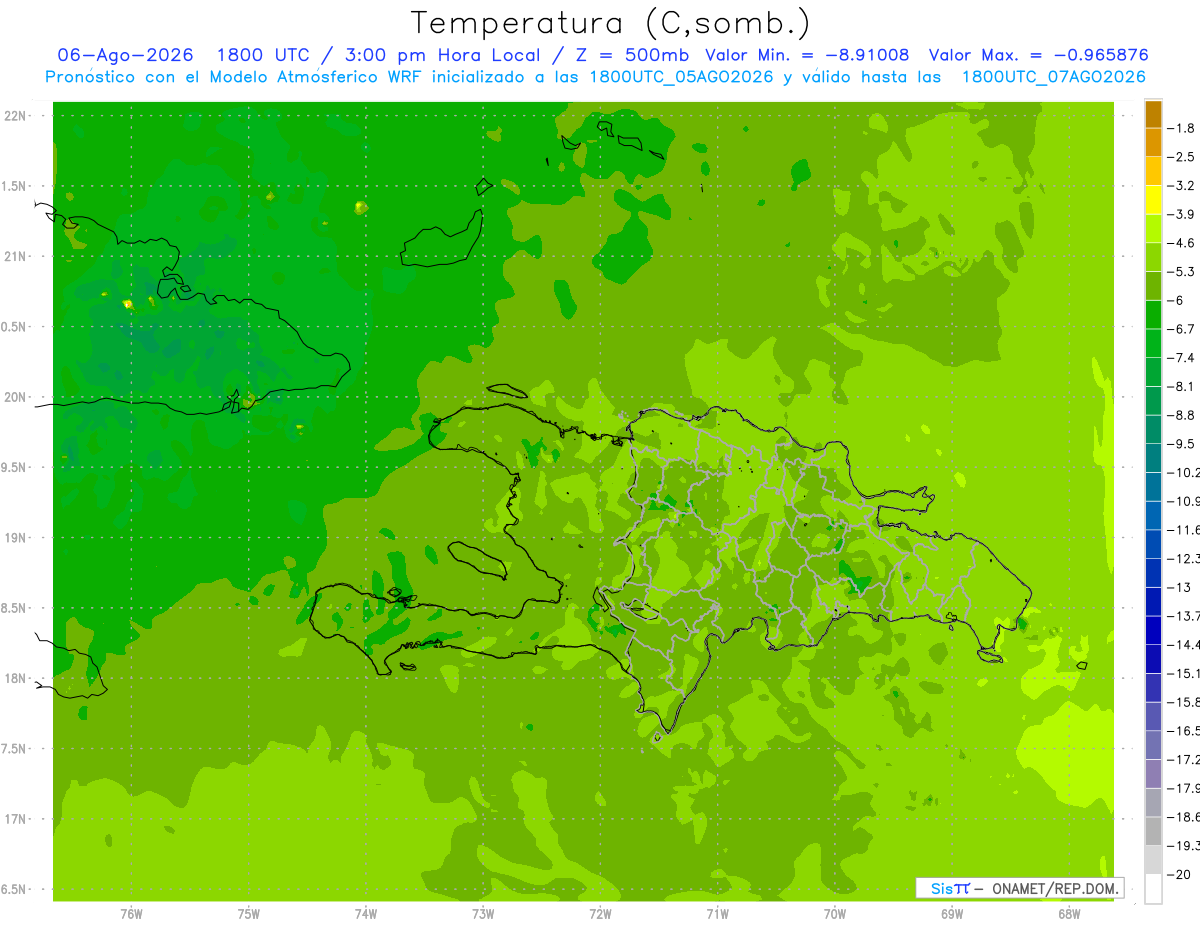The width and height of the screenshot is (1200, 927).
Task: Click the 'Valor Max. = -0.965876' text
Action: (1038, 55)
